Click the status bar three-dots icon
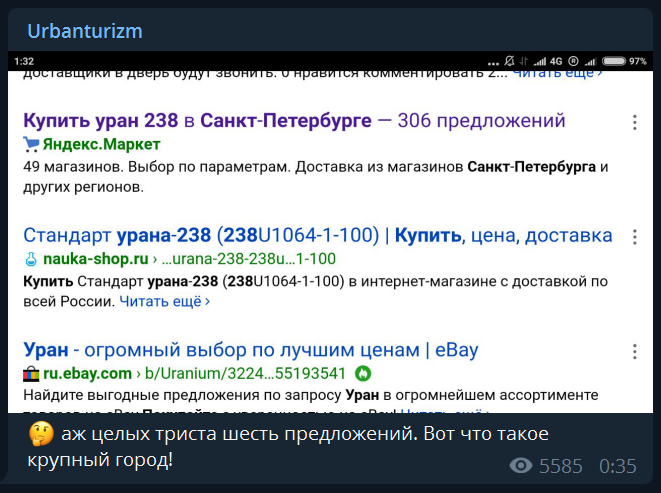 [x=493, y=64]
